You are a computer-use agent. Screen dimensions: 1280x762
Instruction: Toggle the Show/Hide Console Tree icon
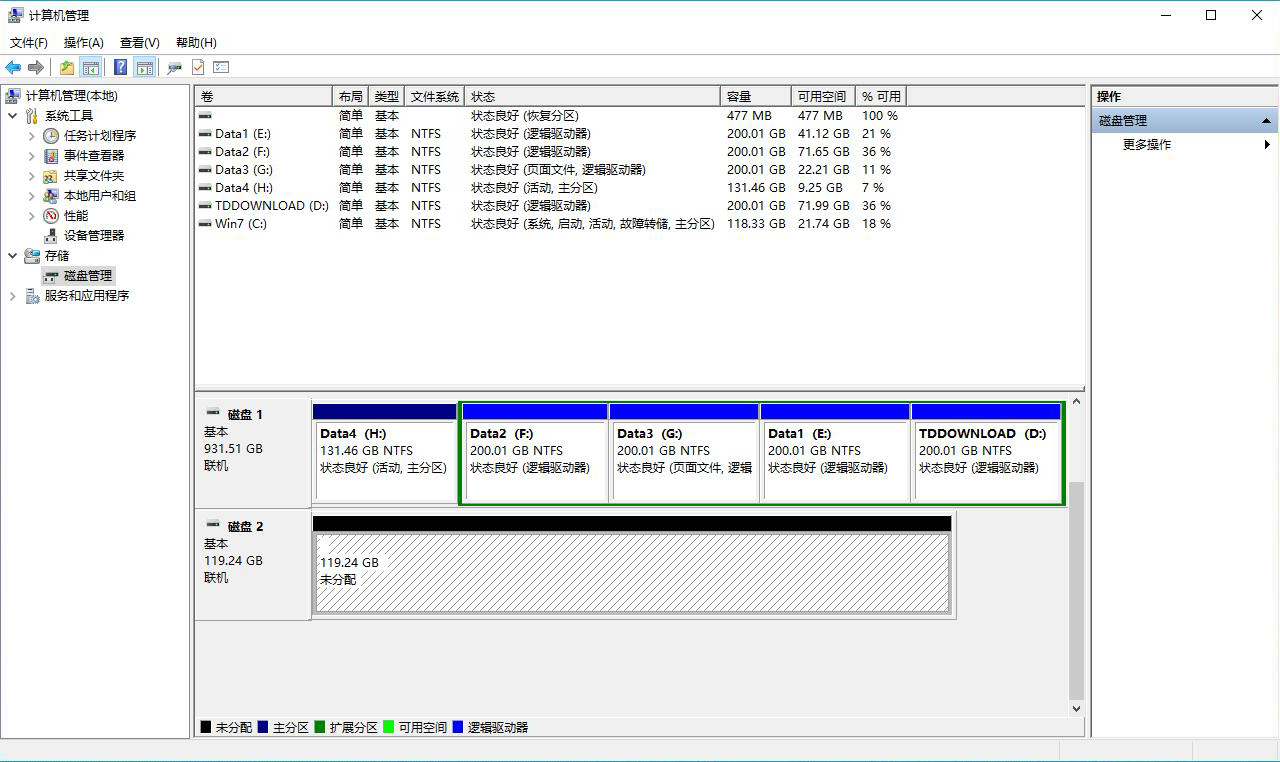tap(91, 67)
